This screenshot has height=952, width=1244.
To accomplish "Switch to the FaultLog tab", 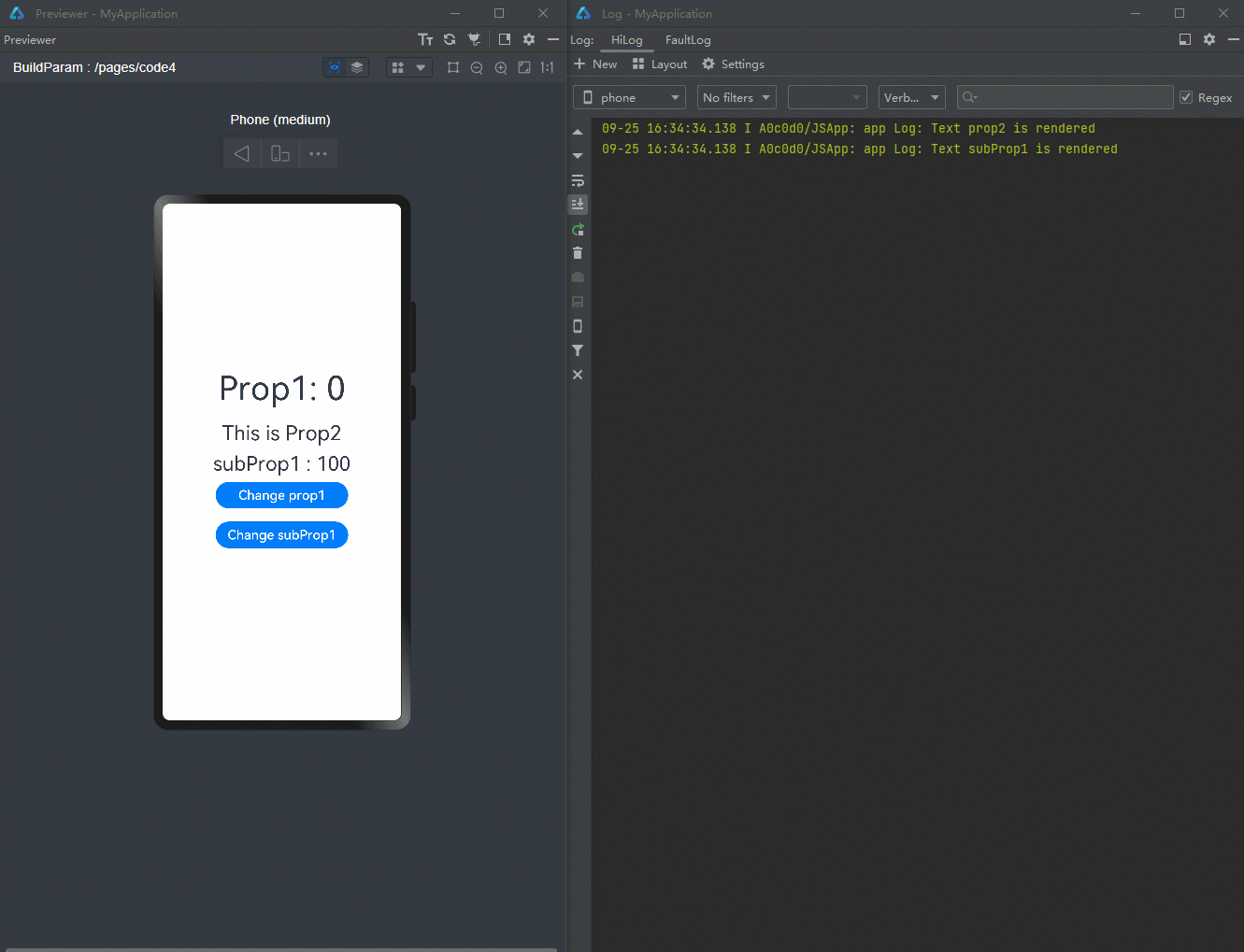I will click(x=688, y=40).
